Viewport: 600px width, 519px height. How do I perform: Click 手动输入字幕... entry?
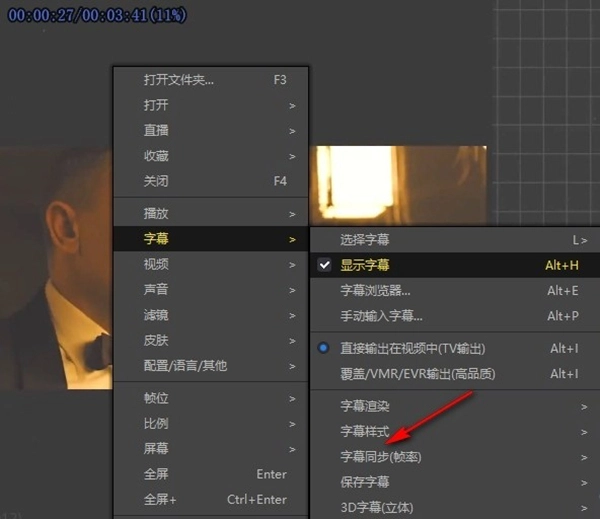(381, 316)
